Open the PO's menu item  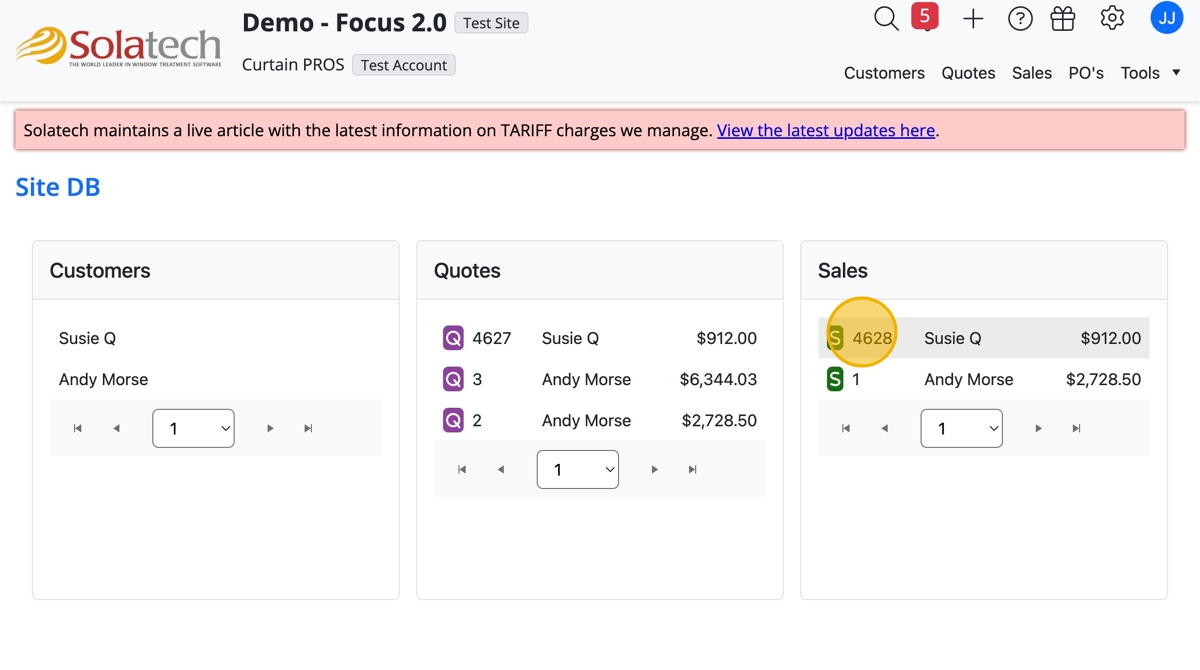(1086, 73)
